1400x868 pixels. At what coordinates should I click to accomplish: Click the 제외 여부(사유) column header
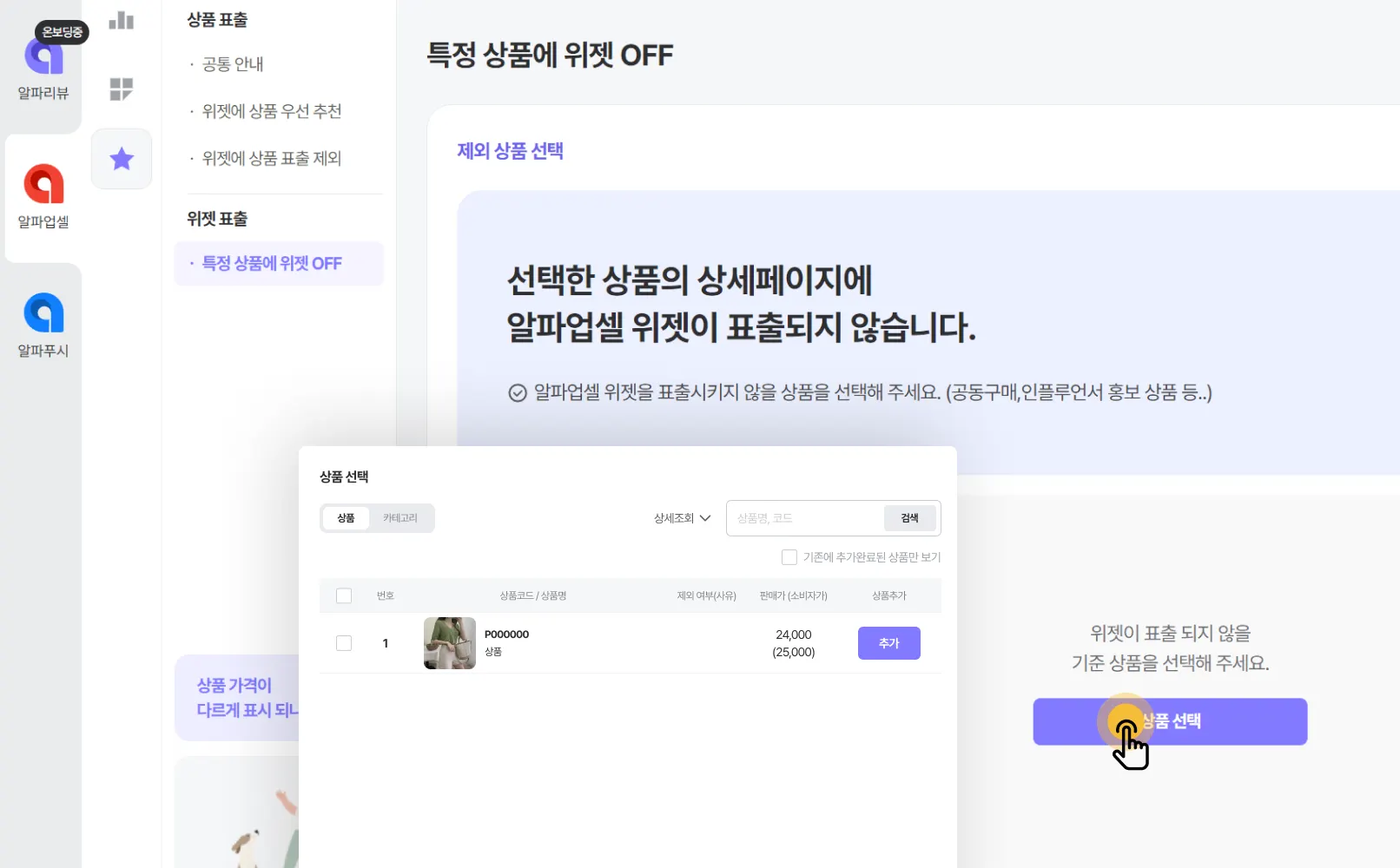707,595
